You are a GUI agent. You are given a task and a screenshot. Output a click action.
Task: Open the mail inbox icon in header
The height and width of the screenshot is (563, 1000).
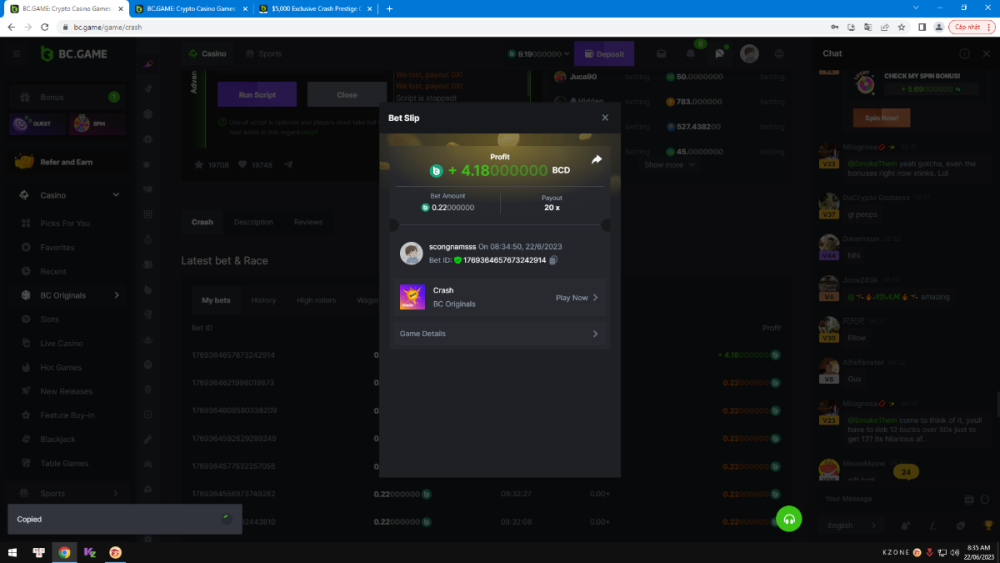661,54
